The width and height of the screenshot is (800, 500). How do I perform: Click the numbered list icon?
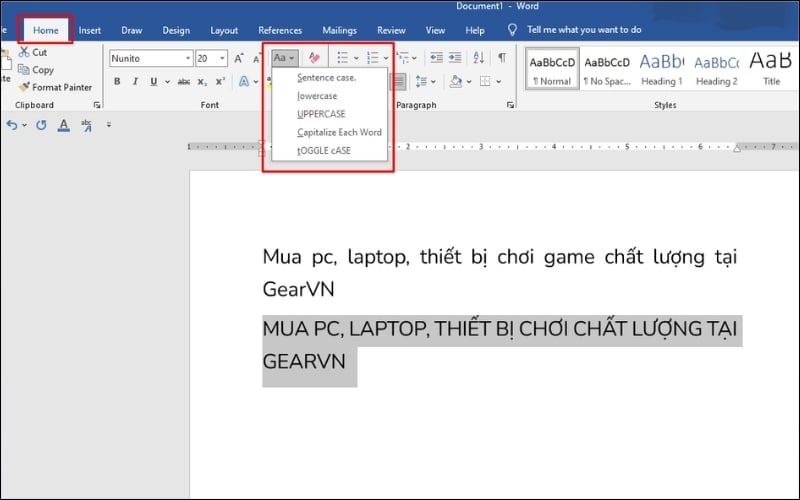click(373, 58)
